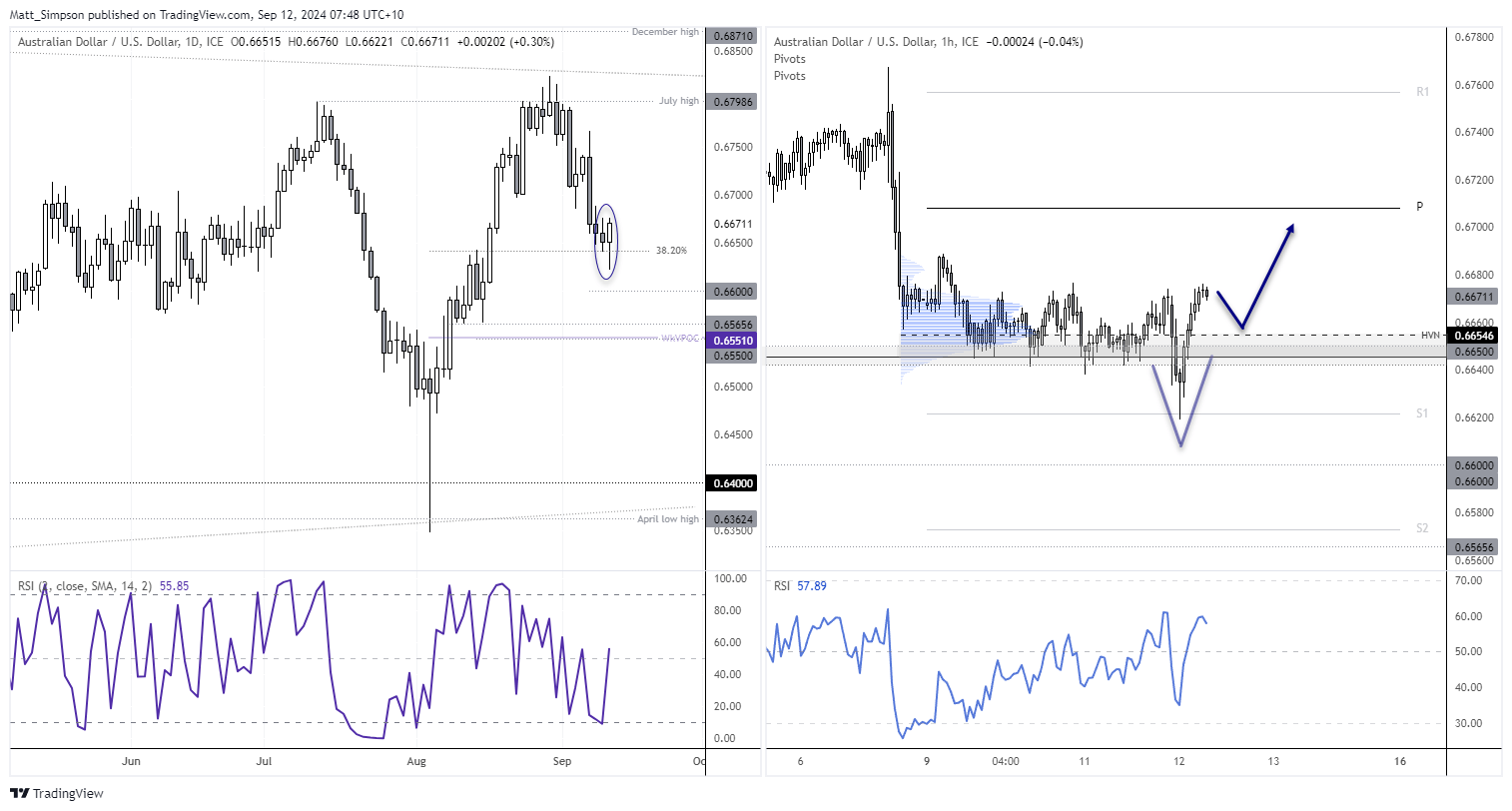Click the 0.66711 price tag on the hourly chart
This screenshot has height=811, width=1512.
1474,297
